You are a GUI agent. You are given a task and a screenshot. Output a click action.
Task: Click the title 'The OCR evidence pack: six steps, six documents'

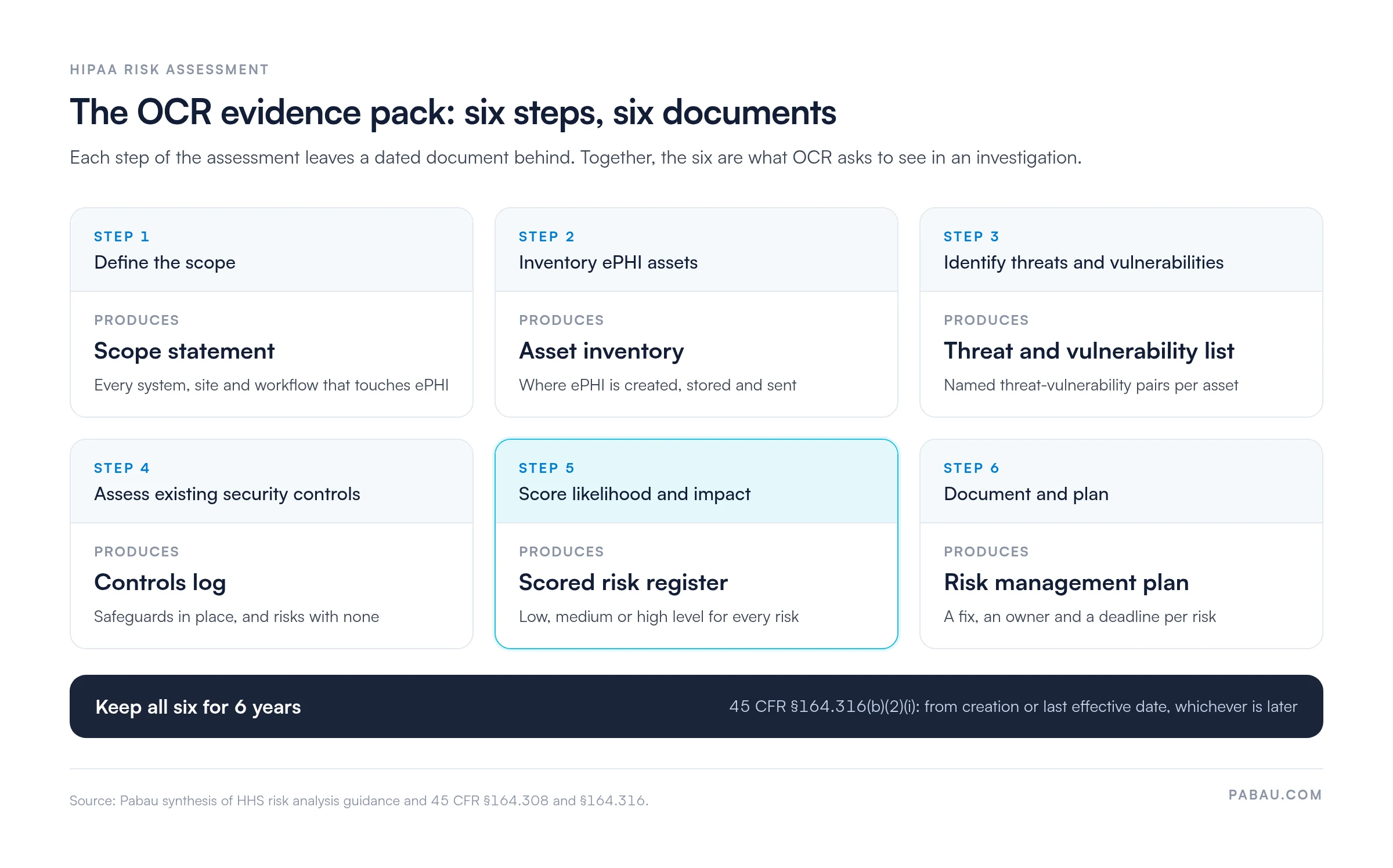453,113
